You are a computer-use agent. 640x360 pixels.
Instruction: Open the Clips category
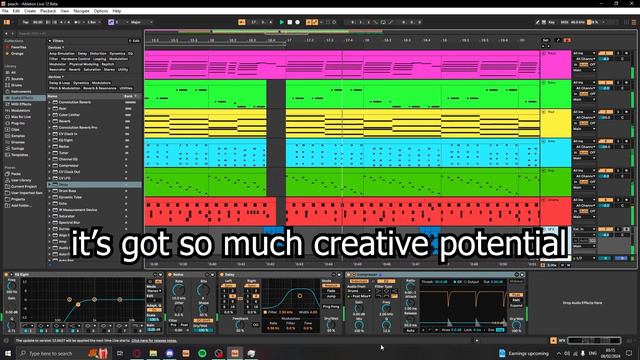coord(16,129)
